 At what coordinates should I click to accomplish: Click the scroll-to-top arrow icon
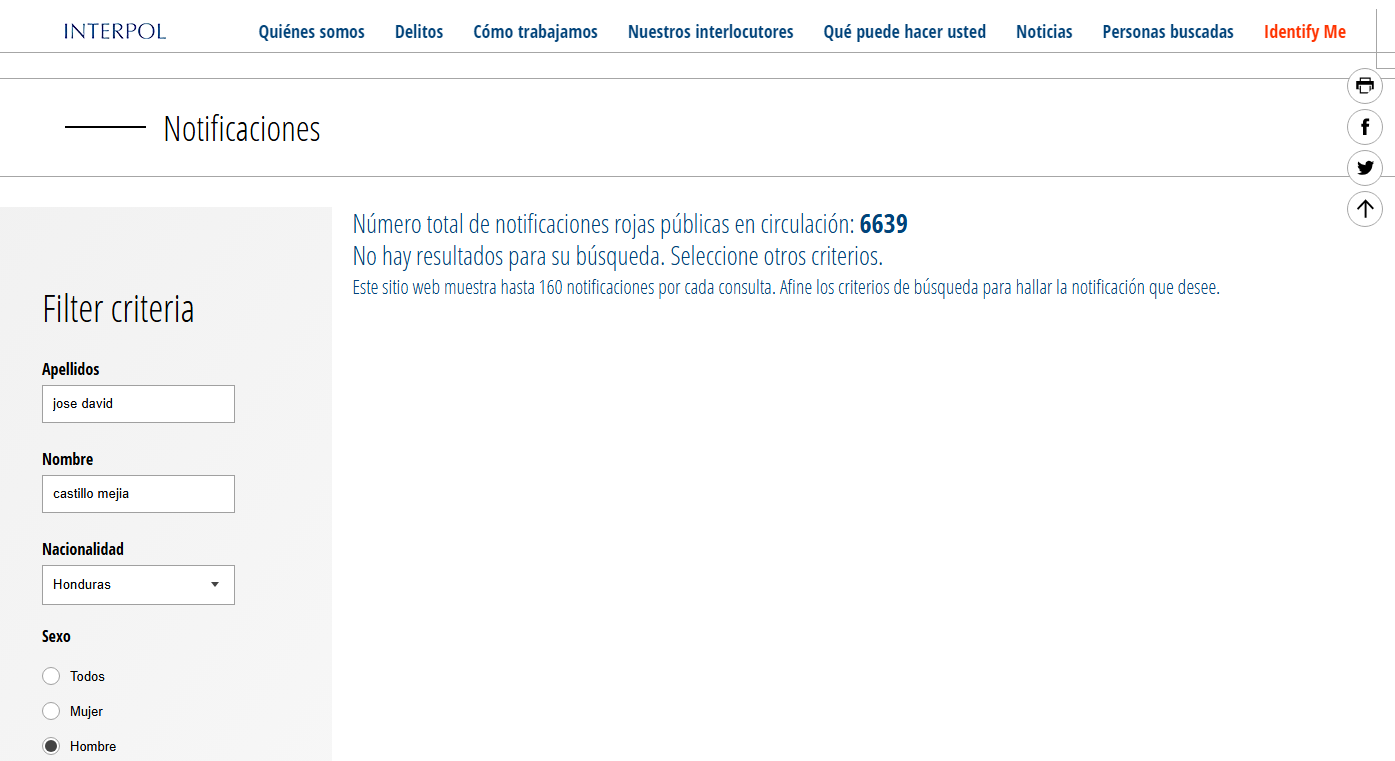coord(1365,209)
